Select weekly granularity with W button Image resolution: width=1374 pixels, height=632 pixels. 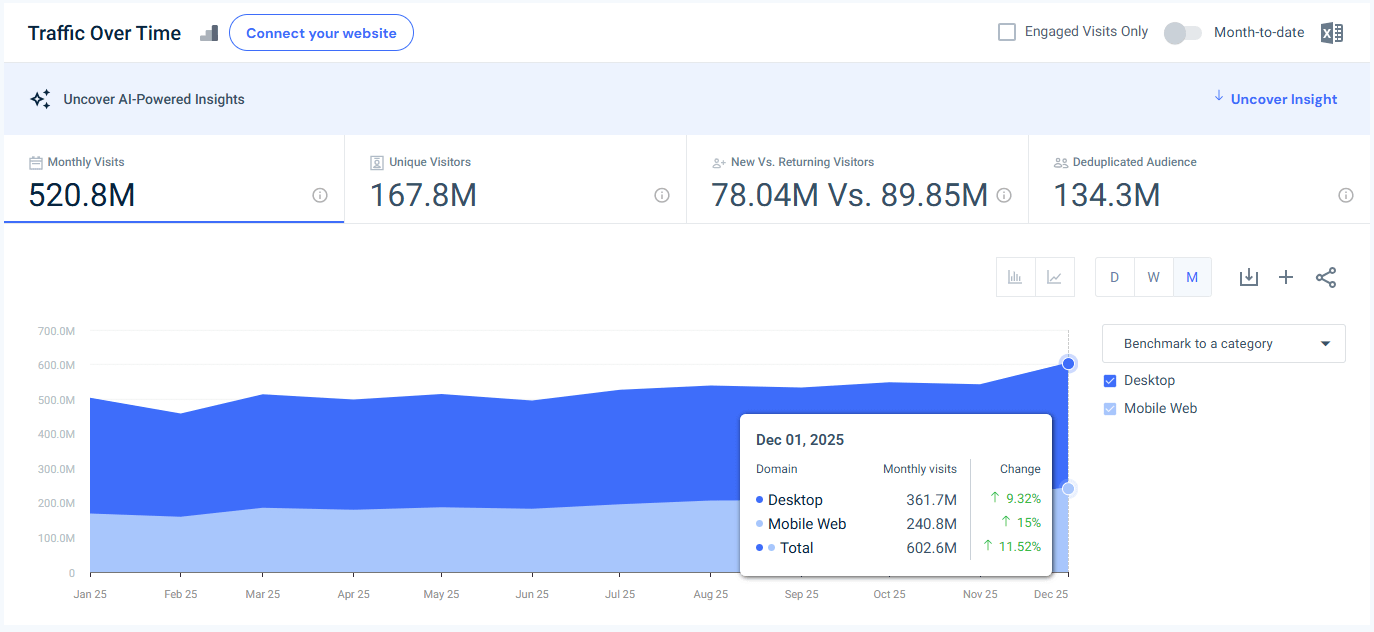1153,277
